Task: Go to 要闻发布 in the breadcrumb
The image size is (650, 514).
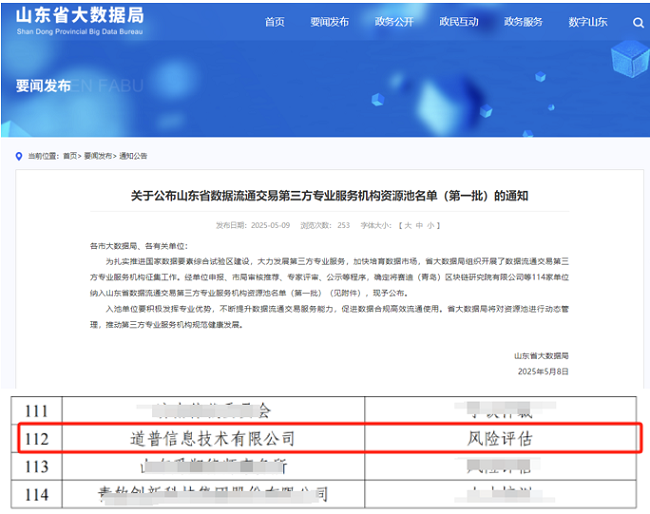Action: coord(98,156)
